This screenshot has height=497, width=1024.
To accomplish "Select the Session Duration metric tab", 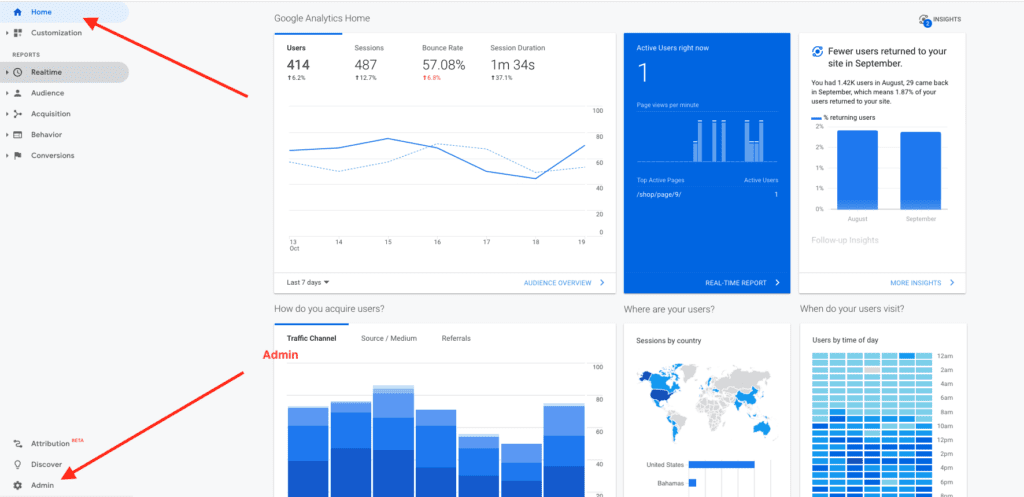I will tap(517, 62).
